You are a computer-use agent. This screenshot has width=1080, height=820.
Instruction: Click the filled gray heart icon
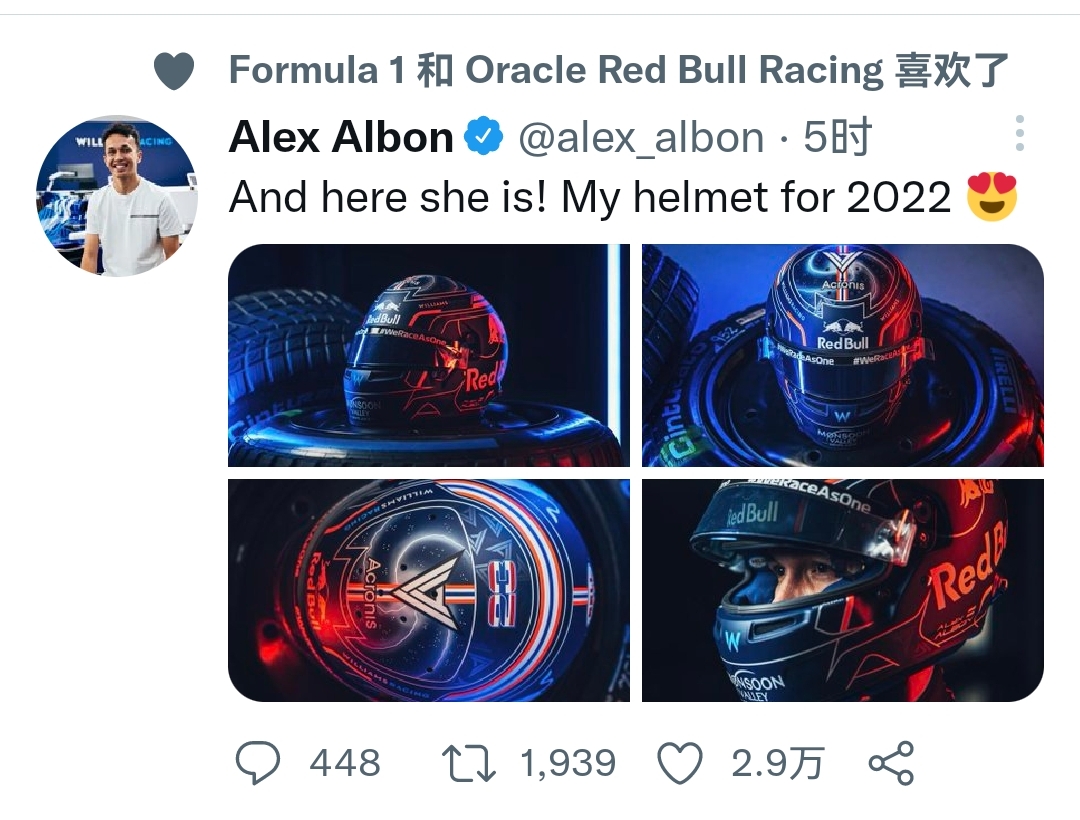click(x=174, y=72)
